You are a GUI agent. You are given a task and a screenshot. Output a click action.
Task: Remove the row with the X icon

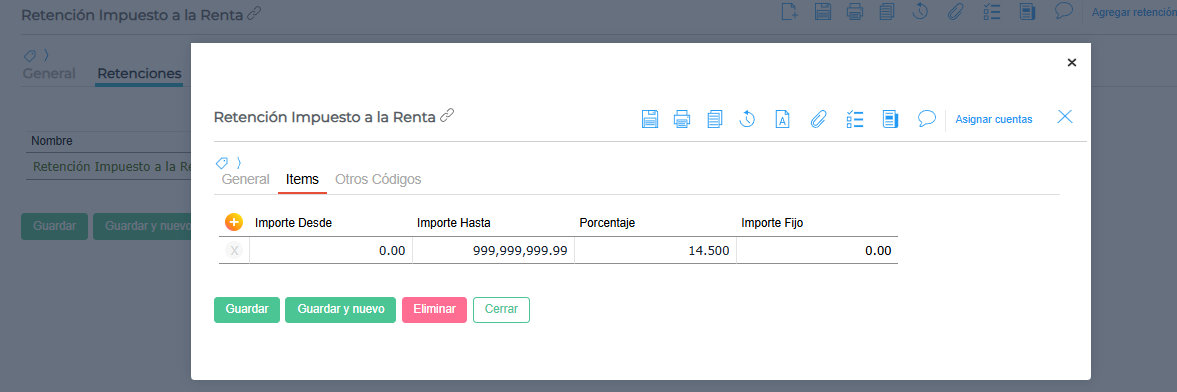pyautogui.click(x=234, y=251)
